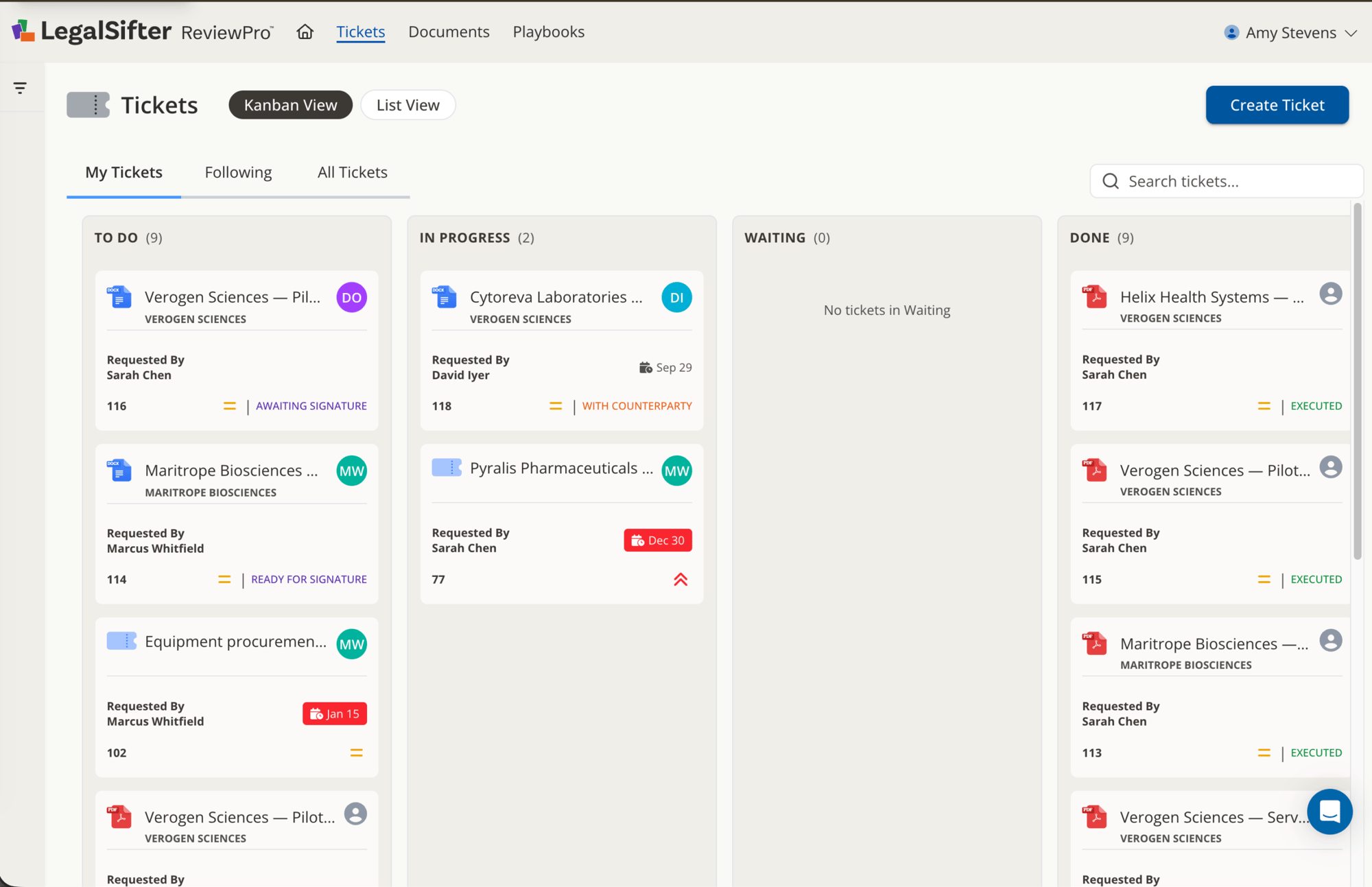The image size is (1372, 887).
Task: Click the DOCX icon on Maritrope Biosciences ticket 114
Action: click(x=119, y=471)
